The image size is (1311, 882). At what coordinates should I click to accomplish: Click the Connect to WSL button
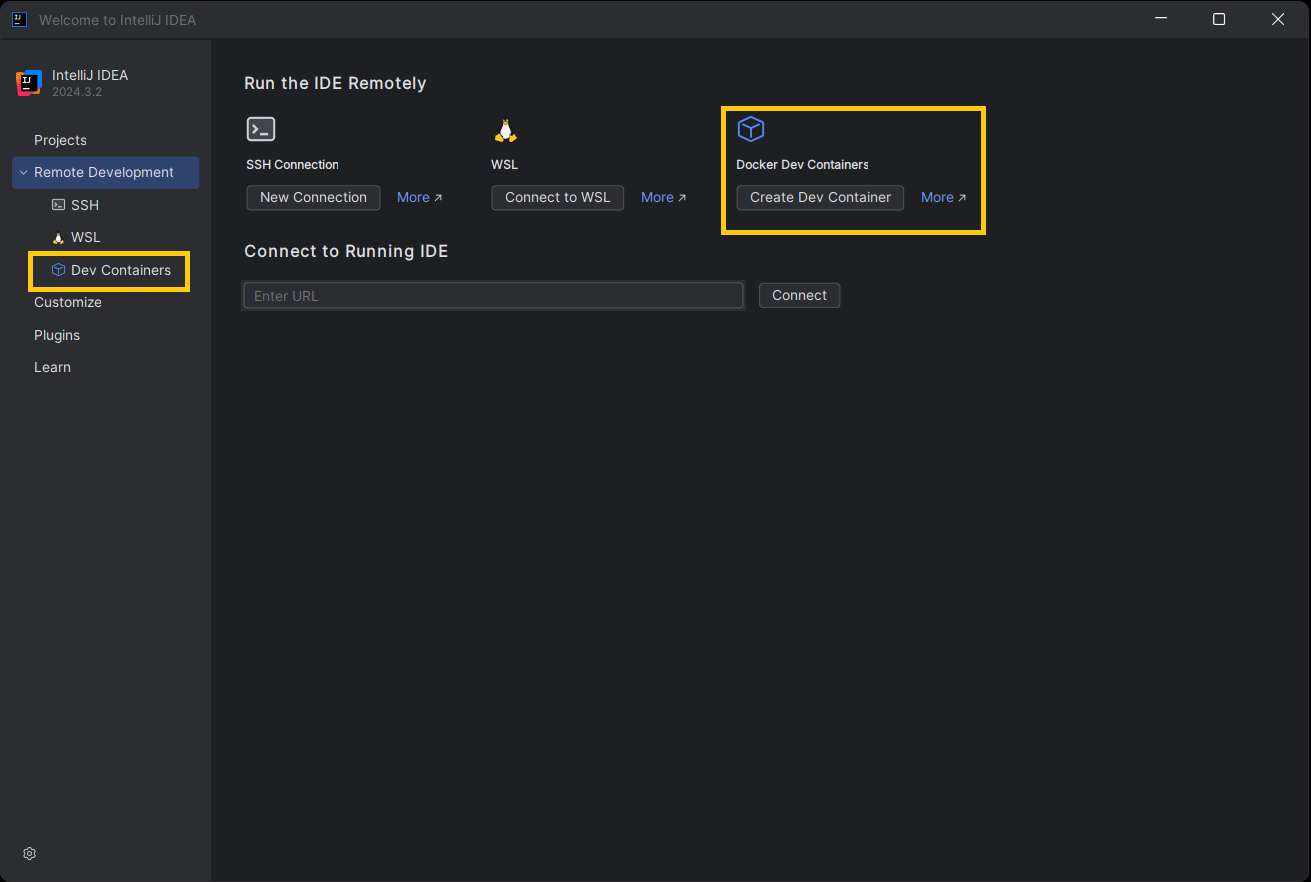click(x=557, y=197)
